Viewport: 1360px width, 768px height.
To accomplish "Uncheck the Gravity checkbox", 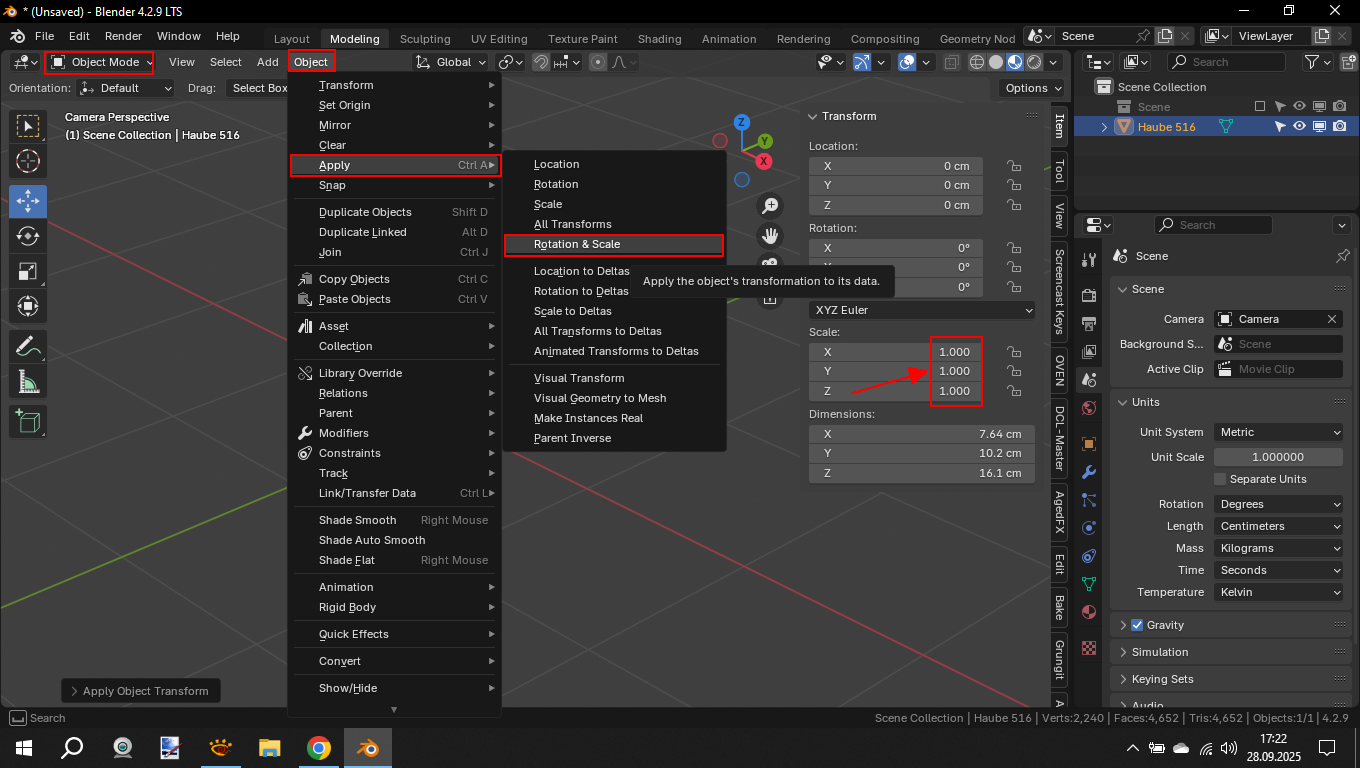I will pyautogui.click(x=1137, y=625).
